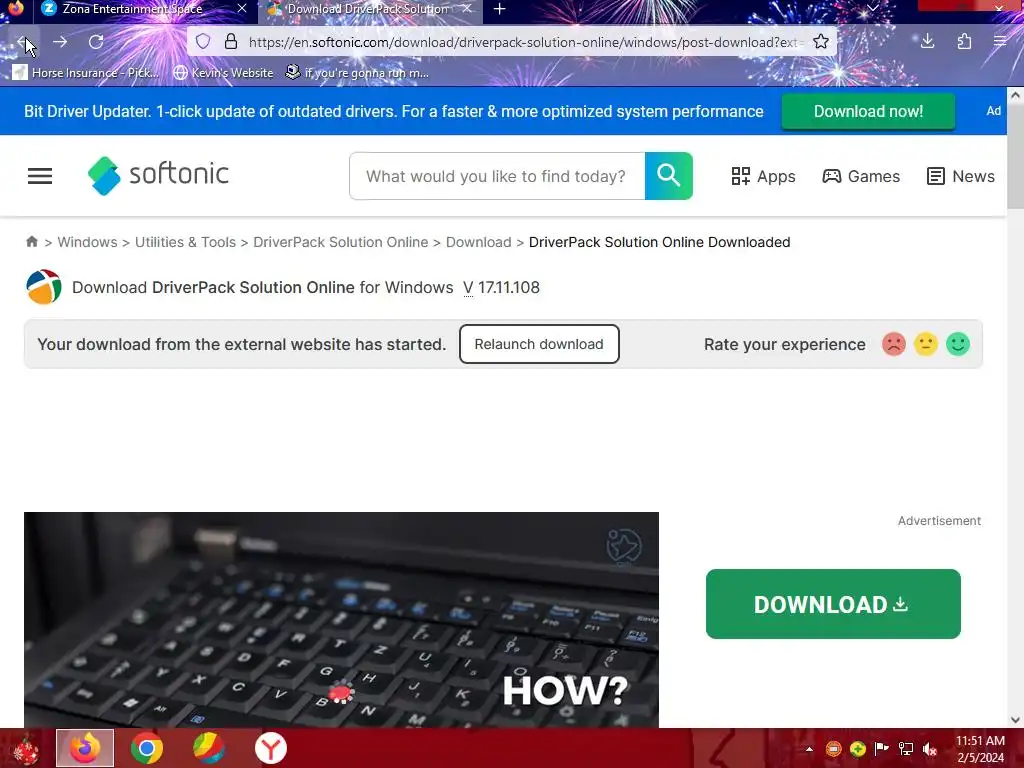Viewport: 1024px width, 768px height.
Task: Click the DriverPack Solution app icon
Action: pyautogui.click(x=44, y=287)
